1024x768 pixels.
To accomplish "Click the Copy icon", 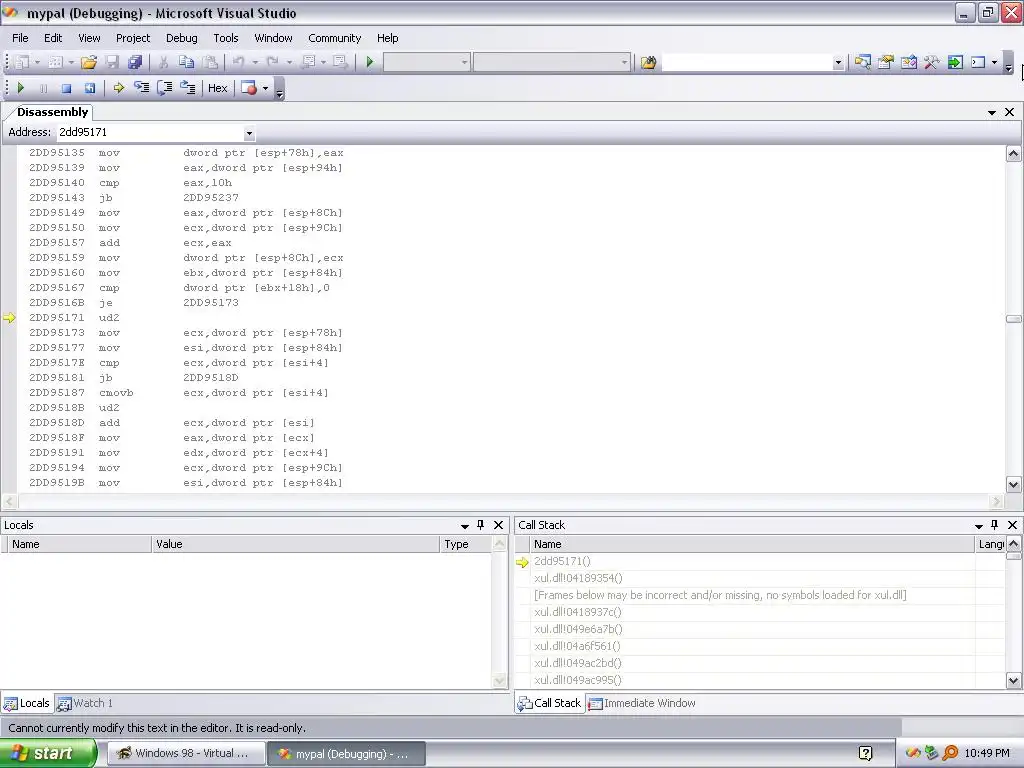I will (186, 62).
